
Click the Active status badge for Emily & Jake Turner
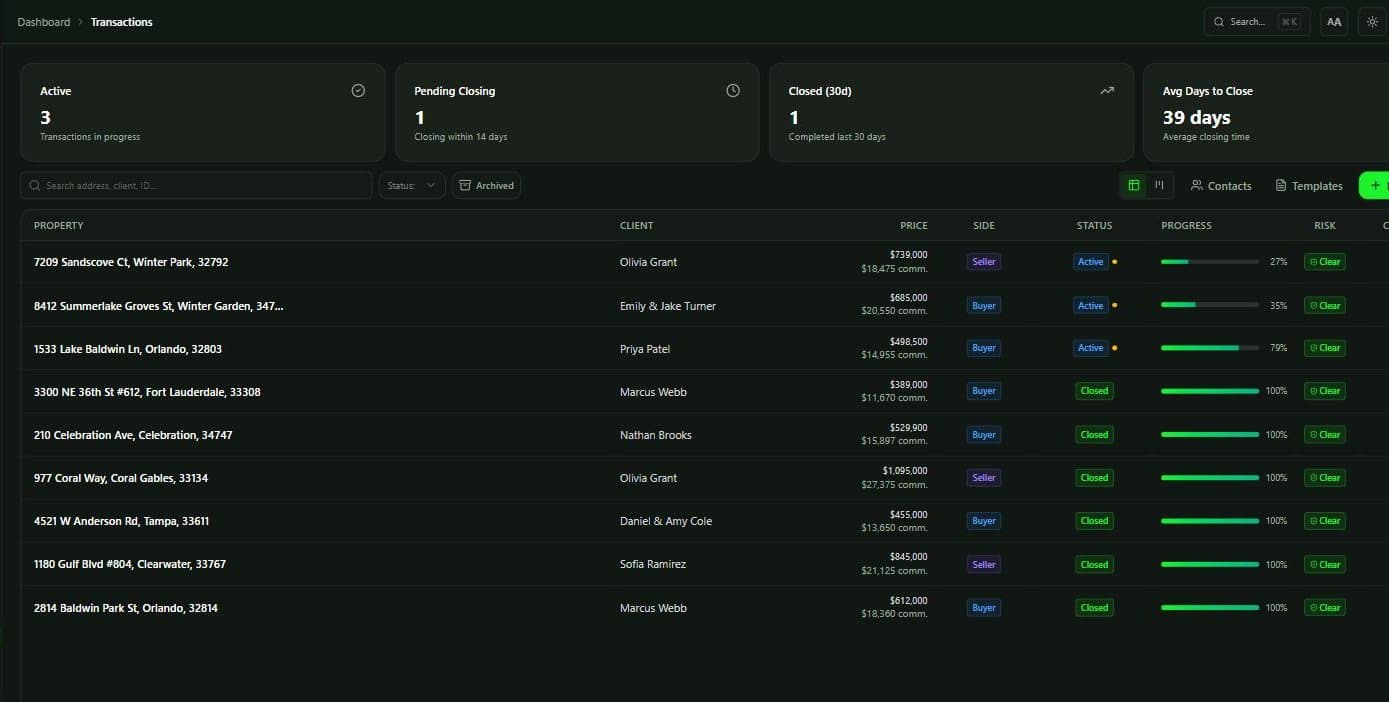coord(1091,306)
